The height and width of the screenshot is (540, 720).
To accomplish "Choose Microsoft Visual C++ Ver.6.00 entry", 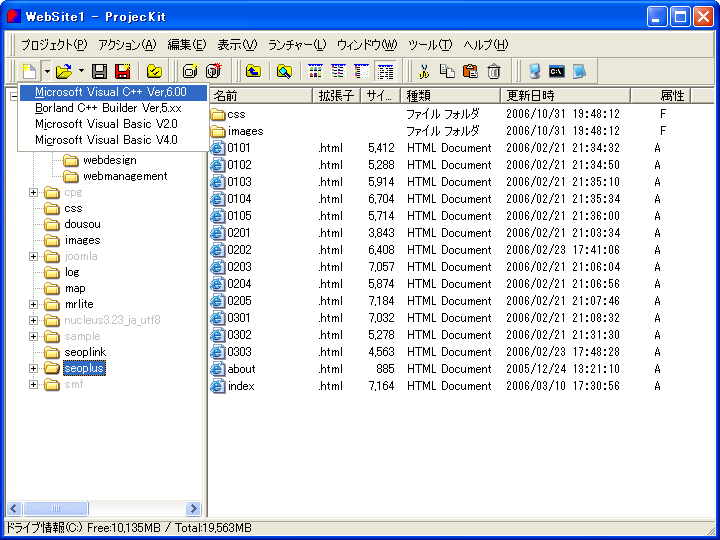I will [113, 92].
